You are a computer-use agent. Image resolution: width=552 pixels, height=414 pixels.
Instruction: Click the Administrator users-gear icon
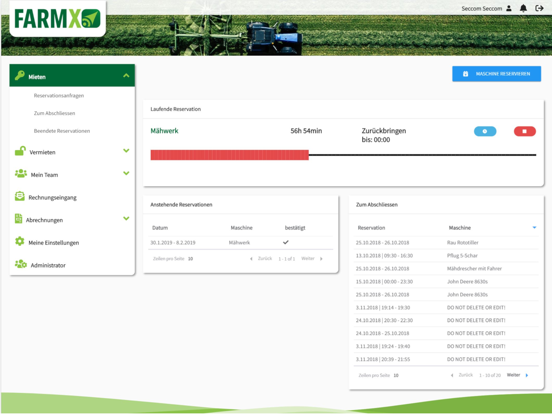coord(21,264)
